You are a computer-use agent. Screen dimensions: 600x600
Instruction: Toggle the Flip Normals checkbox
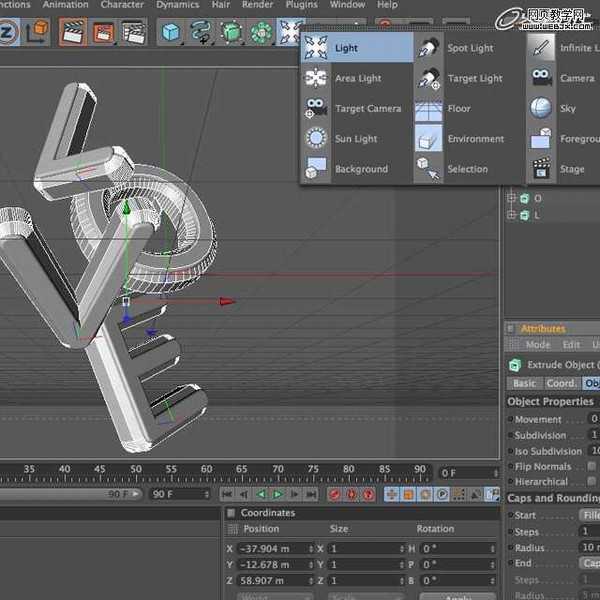593,466
